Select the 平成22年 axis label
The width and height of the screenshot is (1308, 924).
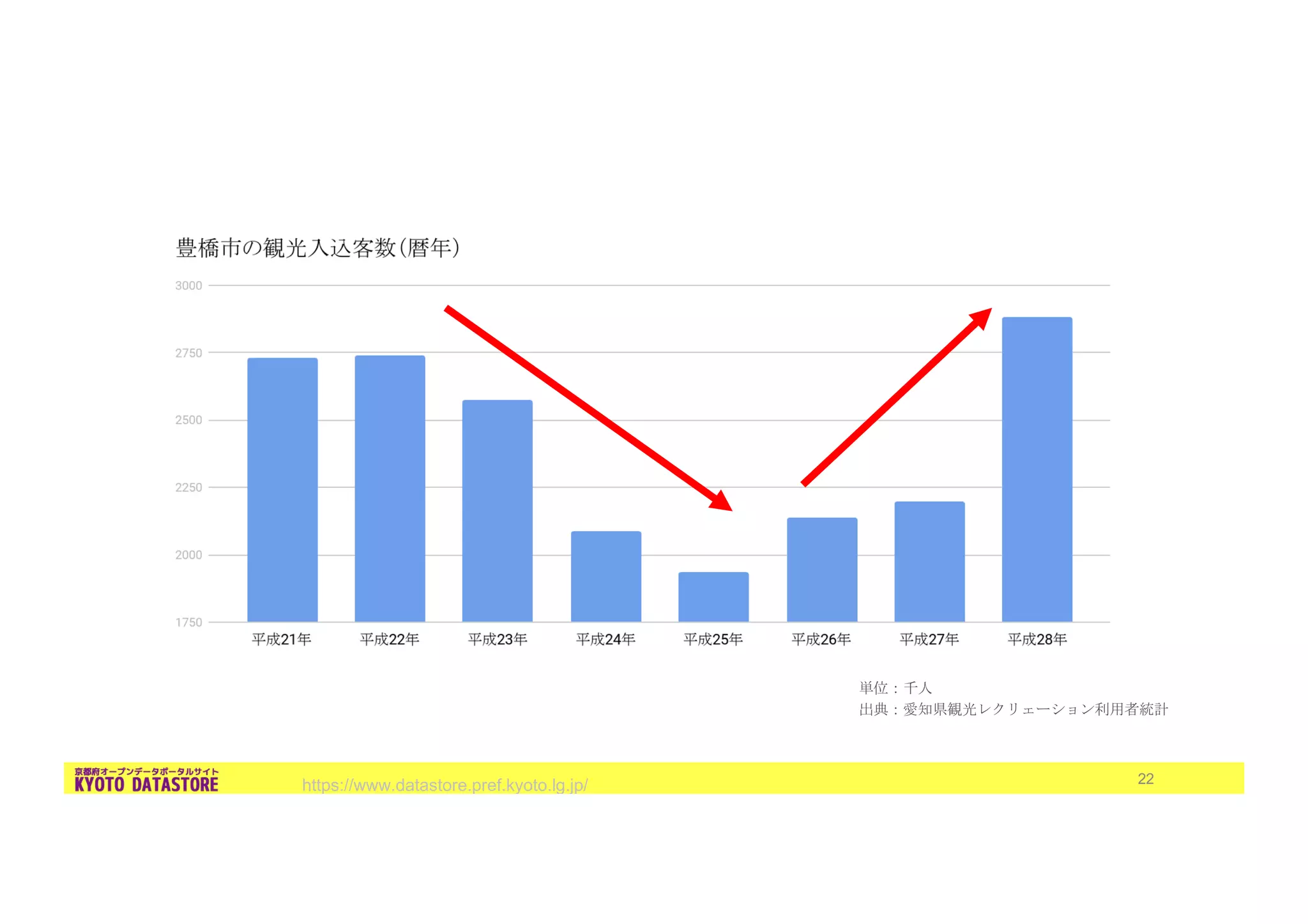tap(390, 639)
